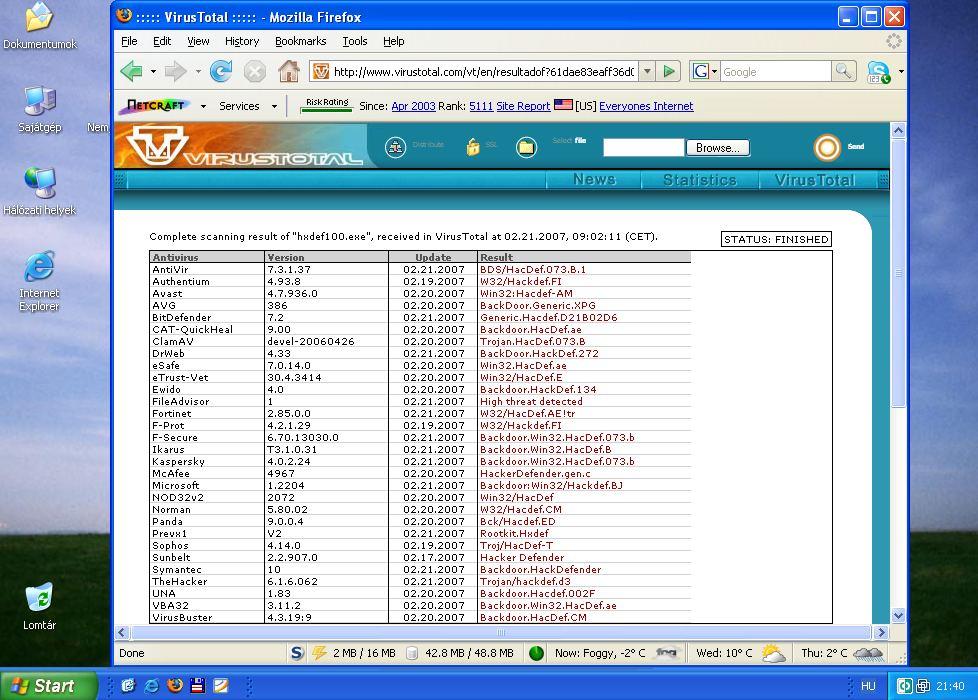Screen dimensions: 978x700
Task: Click the green circle status bar icon
Action: pyautogui.click(x=536, y=653)
